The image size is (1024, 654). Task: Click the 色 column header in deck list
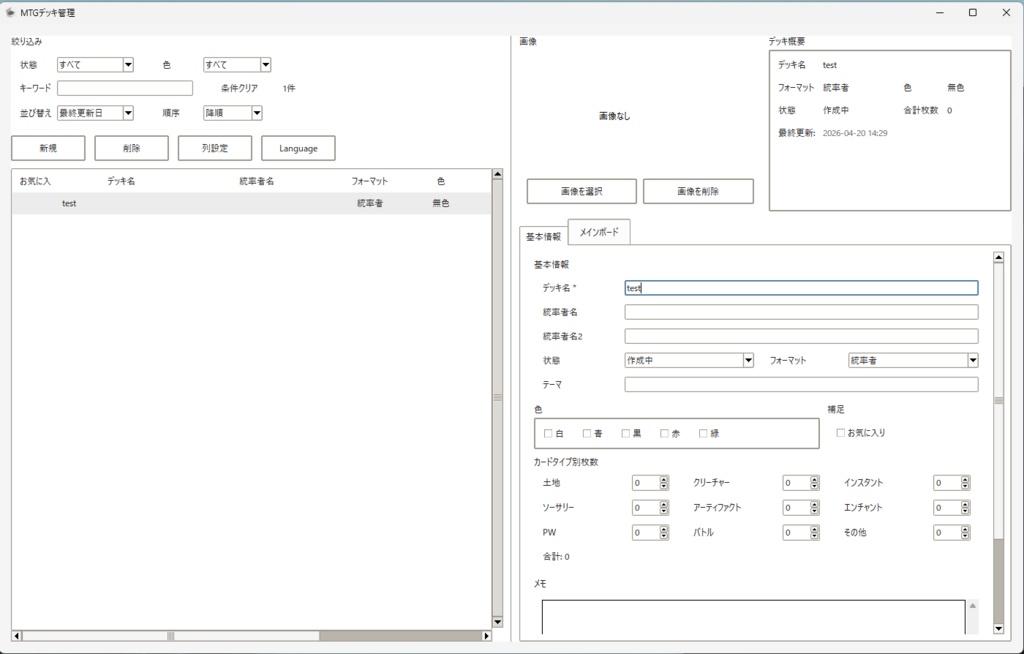pyautogui.click(x=441, y=181)
